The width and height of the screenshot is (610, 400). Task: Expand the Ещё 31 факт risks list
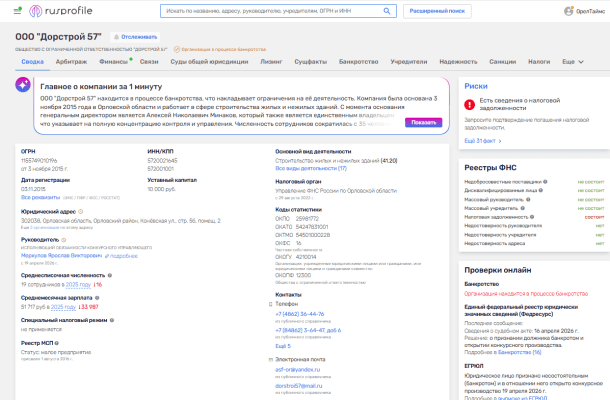coord(480,141)
